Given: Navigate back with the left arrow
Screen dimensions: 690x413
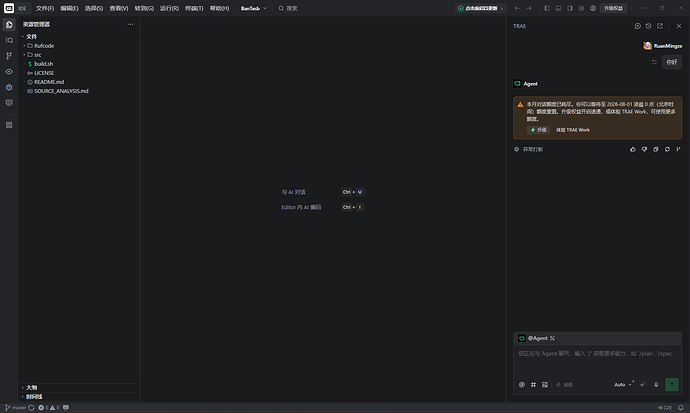Looking at the screenshot, I should pos(518,8).
